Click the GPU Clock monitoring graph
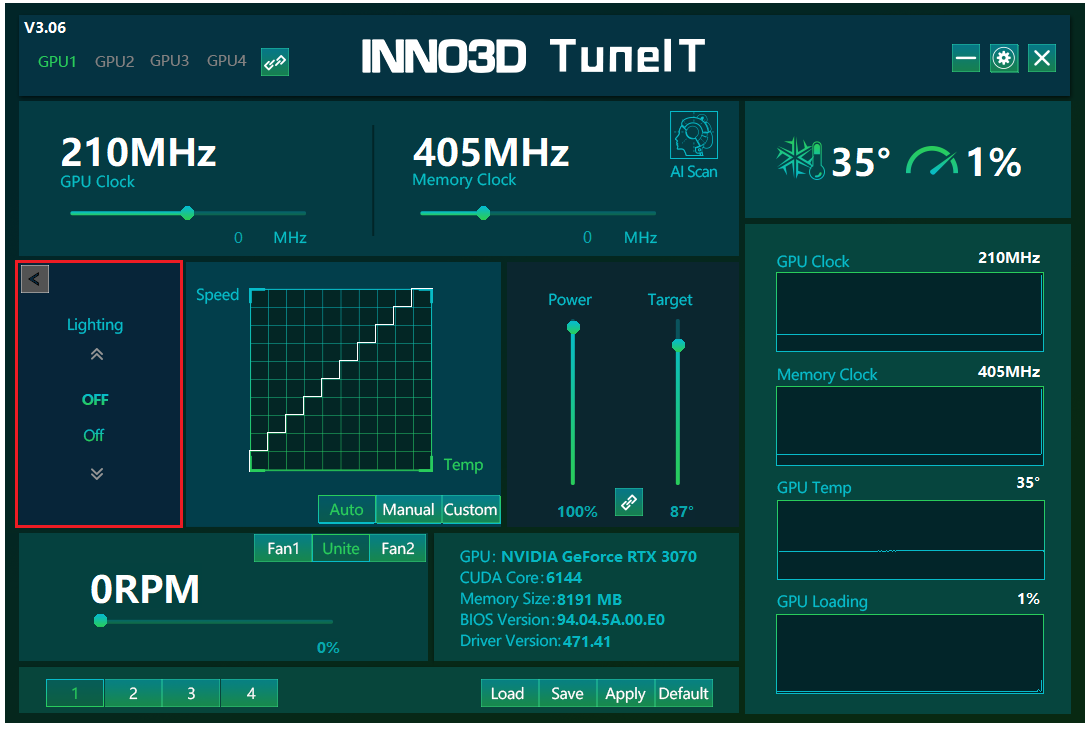Image resolution: width=1091 pixels, height=730 pixels. pyautogui.click(x=909, y=312)
